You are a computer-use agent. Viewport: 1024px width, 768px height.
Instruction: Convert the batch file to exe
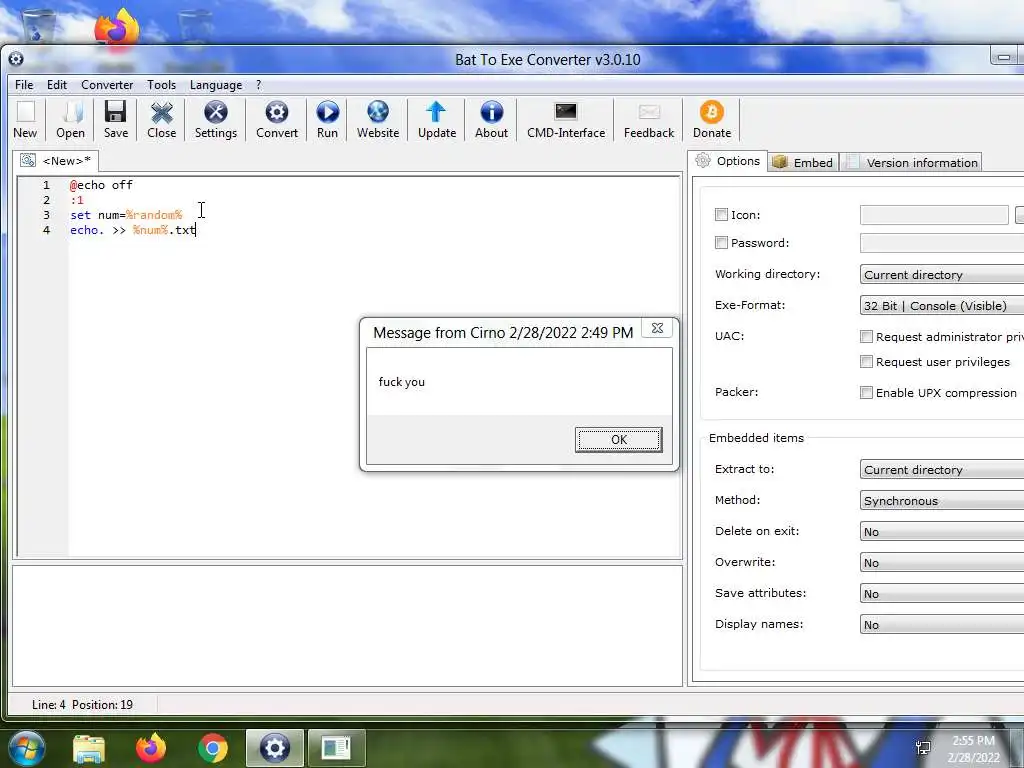tap(277, 119)
